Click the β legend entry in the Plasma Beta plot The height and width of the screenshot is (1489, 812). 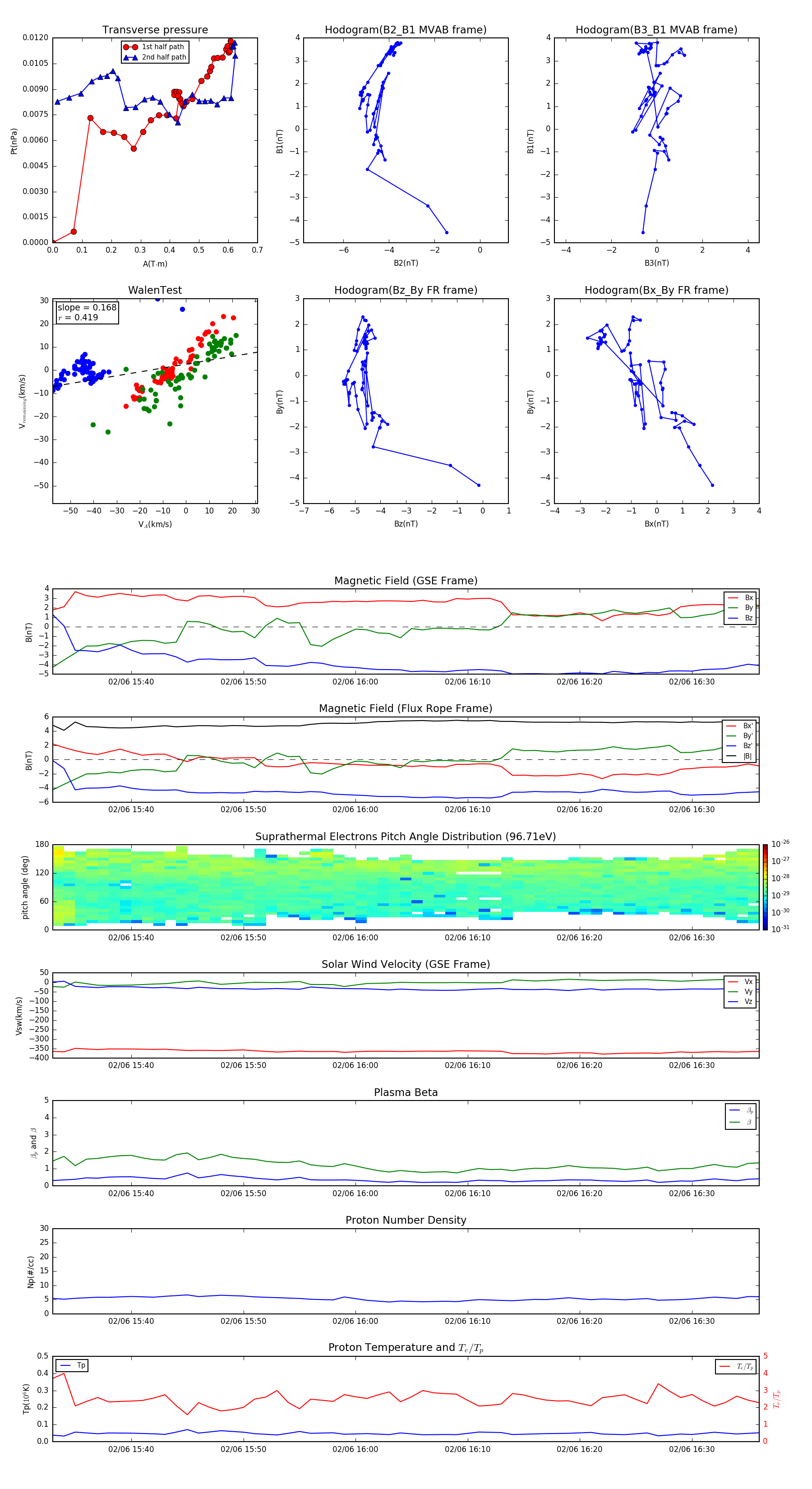(740, 1123)
